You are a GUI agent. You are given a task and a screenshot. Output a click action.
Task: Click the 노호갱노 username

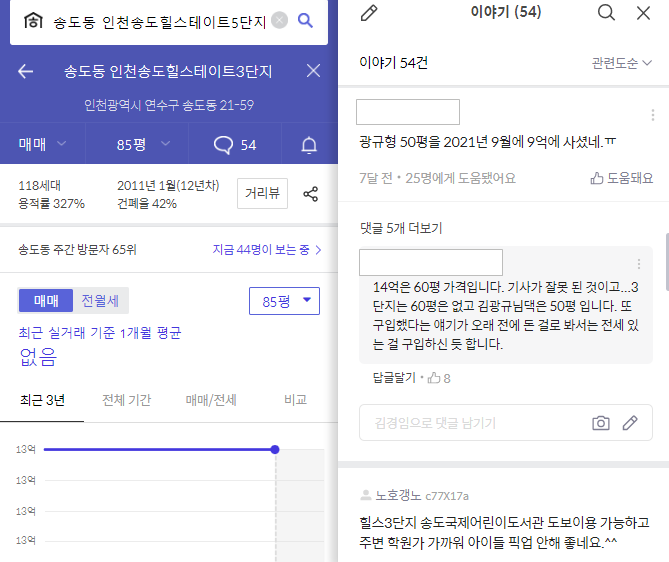[x=398, y=495]
